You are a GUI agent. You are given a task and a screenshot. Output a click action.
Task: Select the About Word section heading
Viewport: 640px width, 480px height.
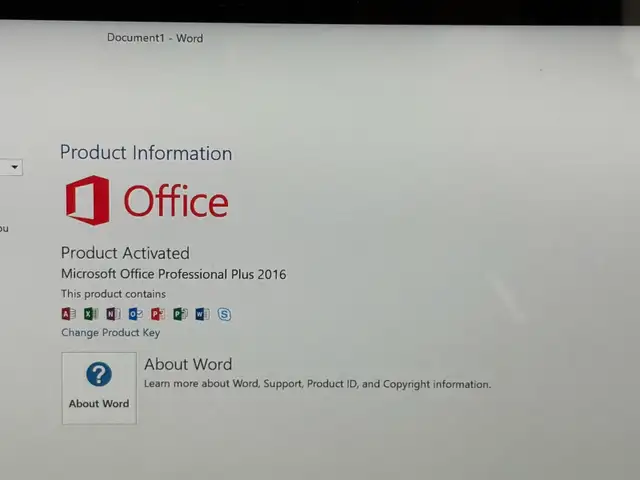(188, 364)
